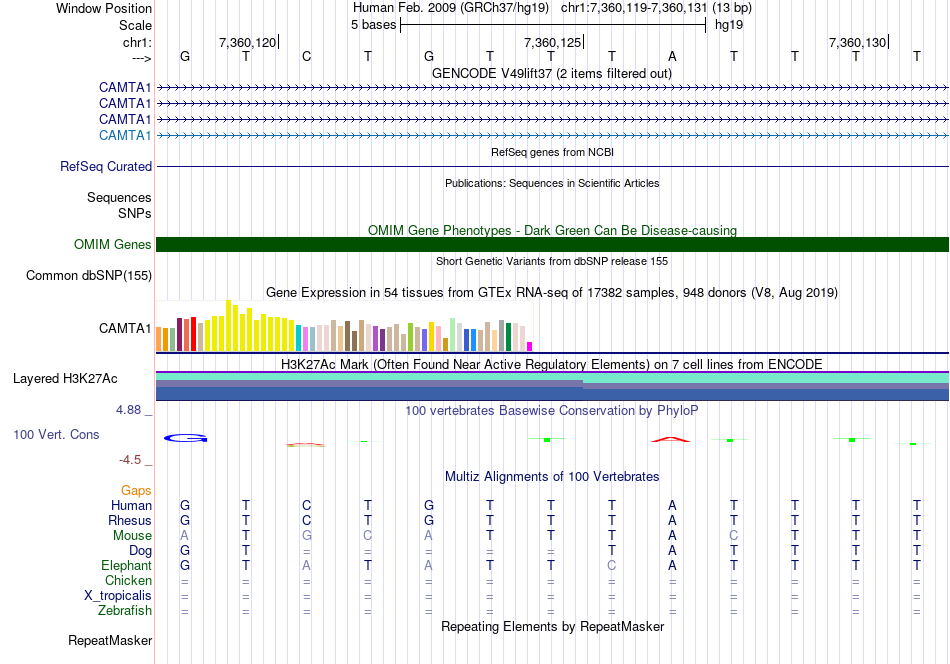Image resolution: width=950 pixels, height=664 pixels.
Task: Click the light-blue CAMTA1 transcript arrows row
Action: click(x=553, y=136)
